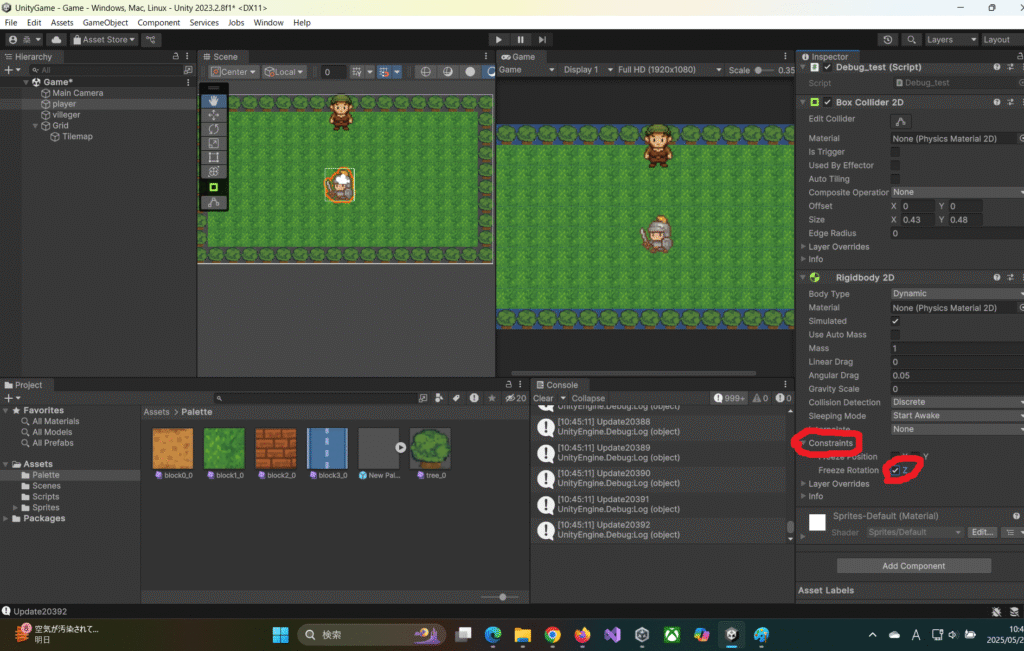Open Rigidbody 2D preset settings icon

1010,278
